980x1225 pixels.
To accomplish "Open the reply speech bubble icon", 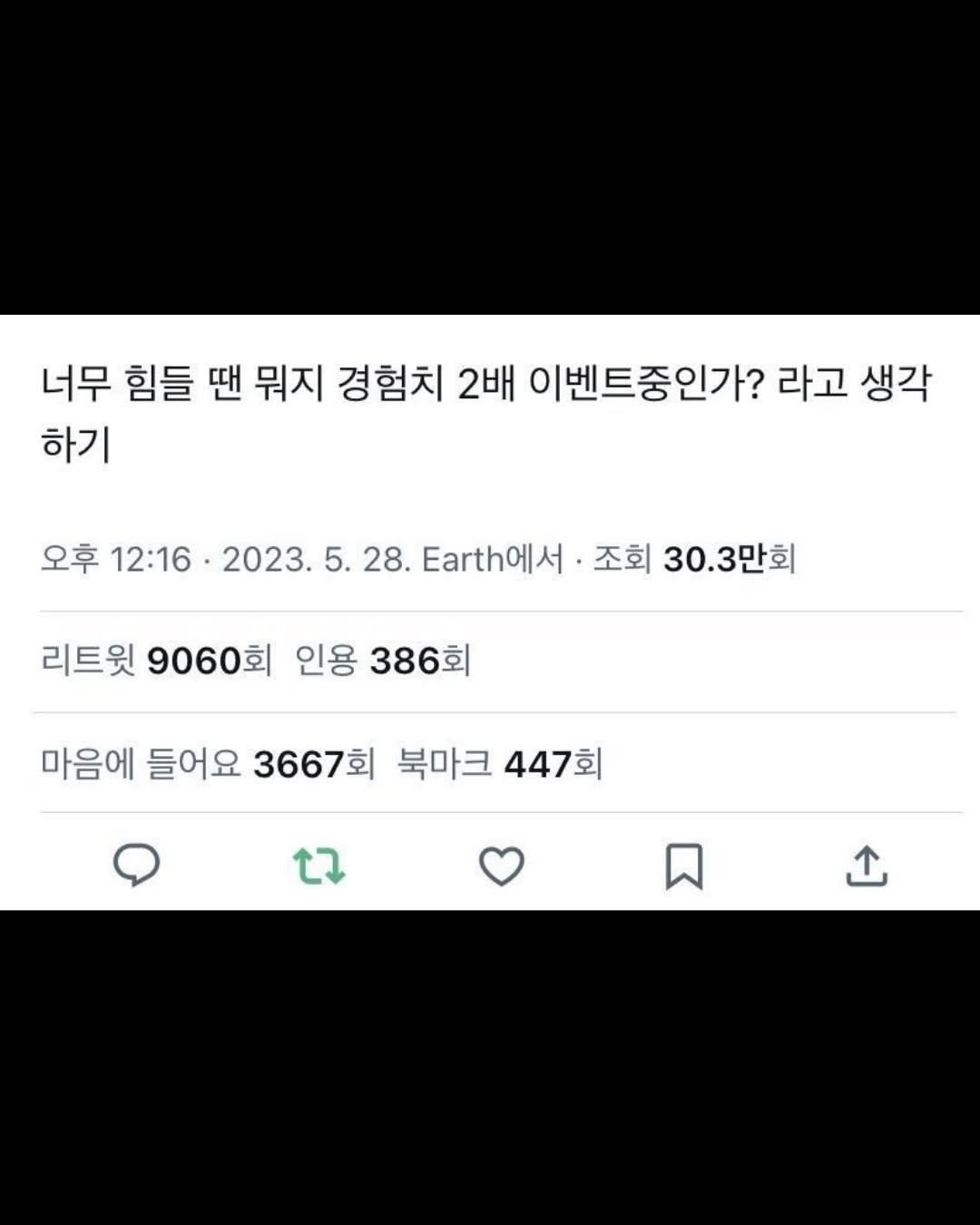I will [x=136, y=865].
